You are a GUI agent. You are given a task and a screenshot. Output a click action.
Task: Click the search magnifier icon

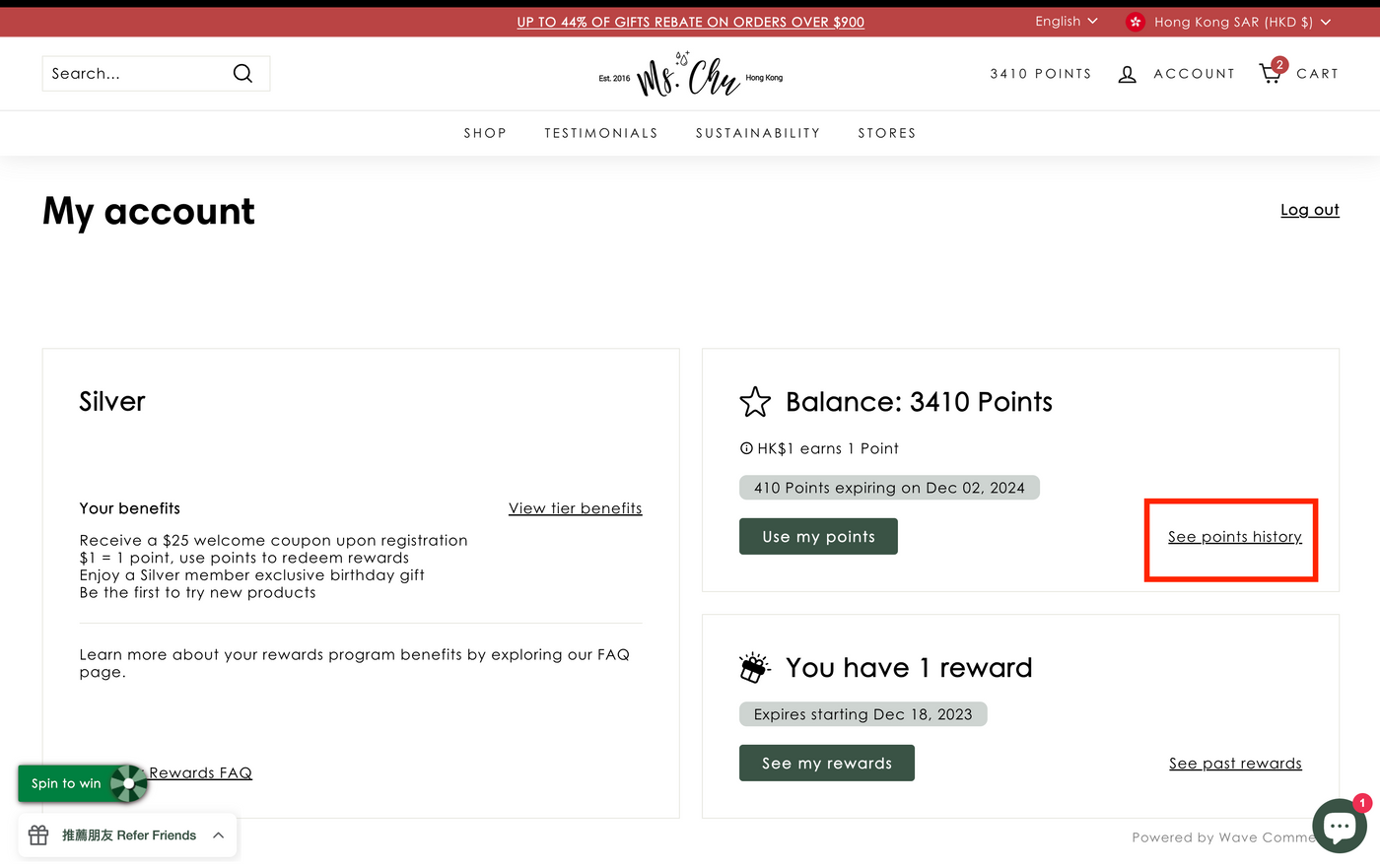[242, 74]
